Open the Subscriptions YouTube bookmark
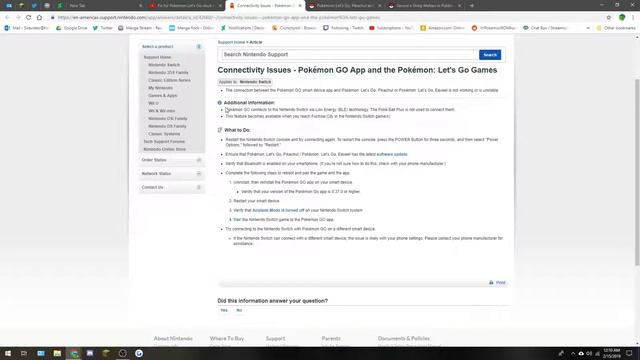 391,28
